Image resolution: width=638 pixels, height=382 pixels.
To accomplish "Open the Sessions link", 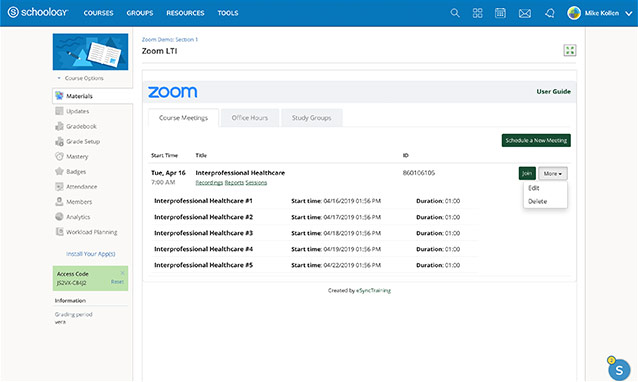I will [x=256, y=183].
